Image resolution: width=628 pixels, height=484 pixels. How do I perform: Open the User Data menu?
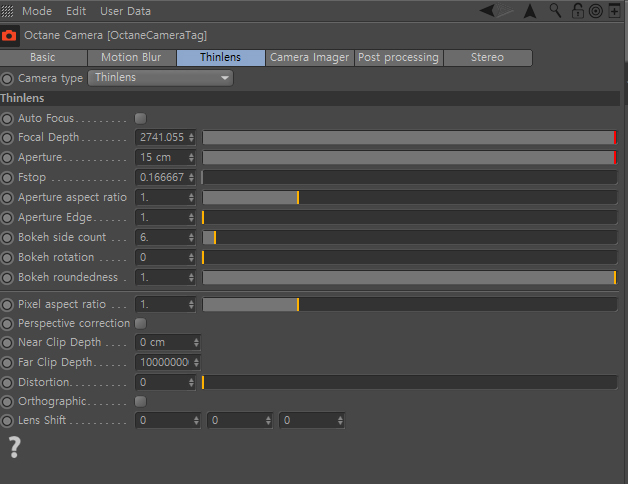tap(125, 11)
